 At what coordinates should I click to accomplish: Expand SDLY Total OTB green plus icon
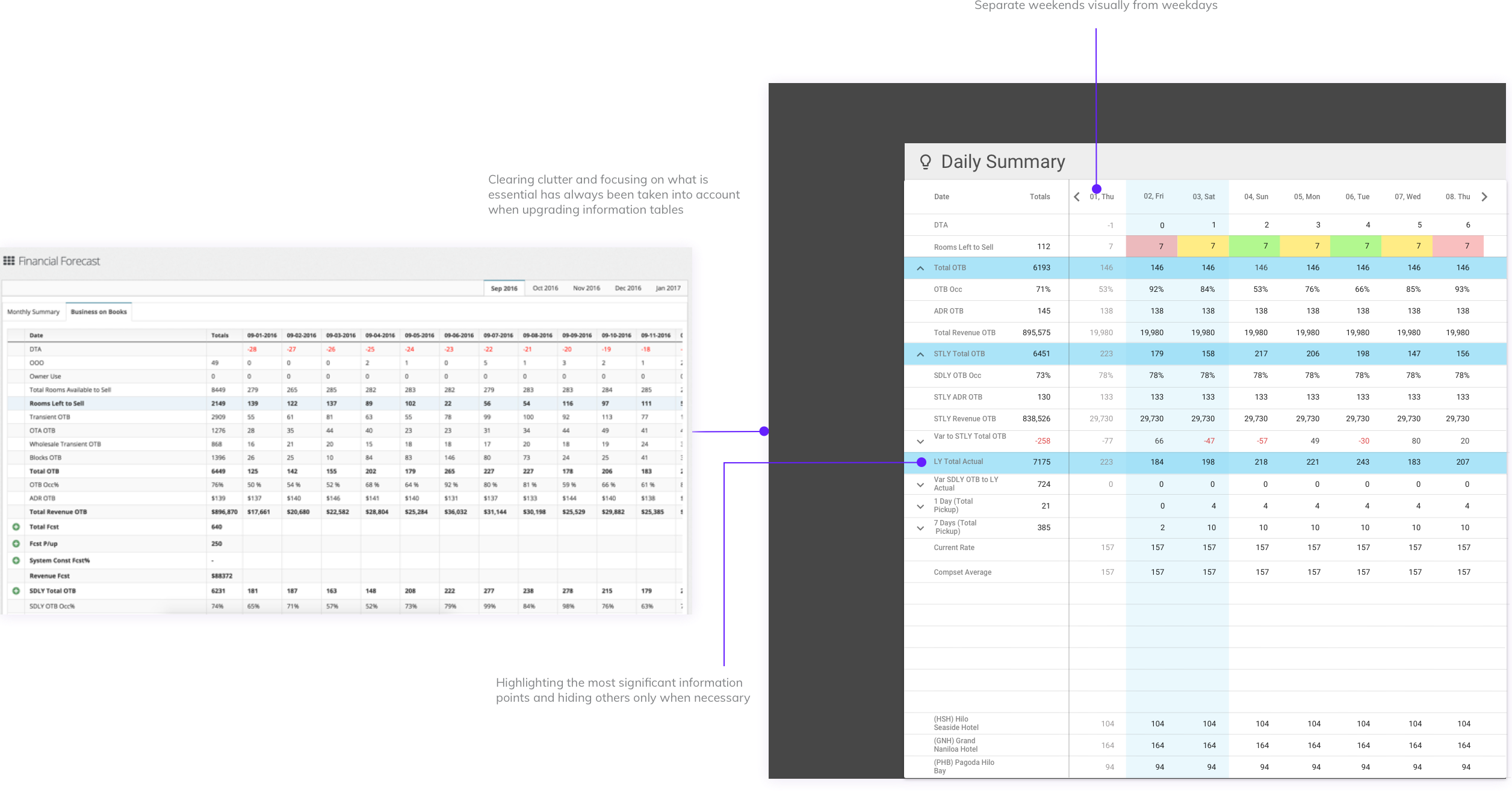(x=16, y=591)
